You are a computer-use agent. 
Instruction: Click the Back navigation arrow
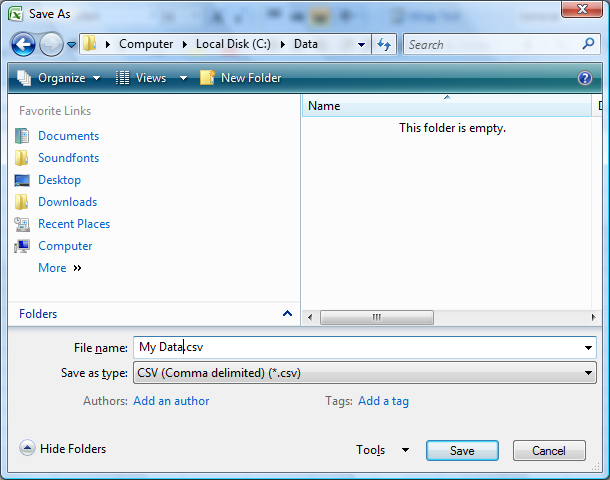tap(23, 44)
